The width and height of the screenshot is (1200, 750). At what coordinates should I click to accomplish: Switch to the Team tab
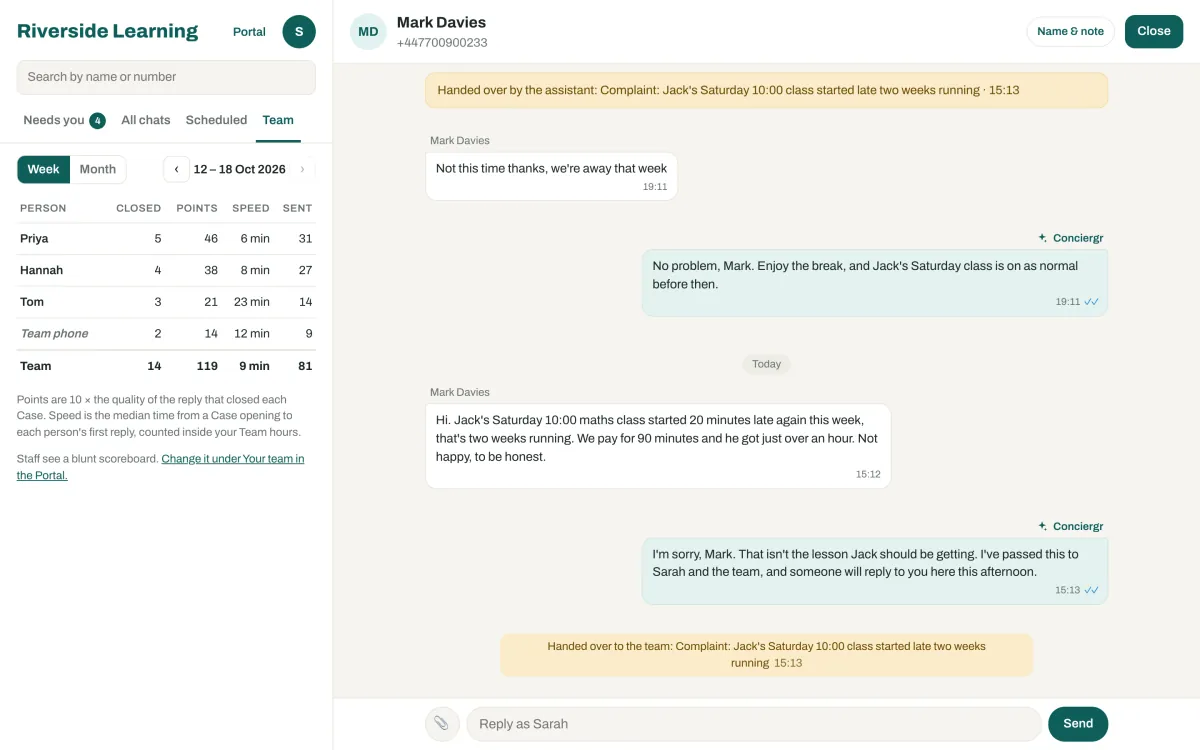[x=278, y=120]
